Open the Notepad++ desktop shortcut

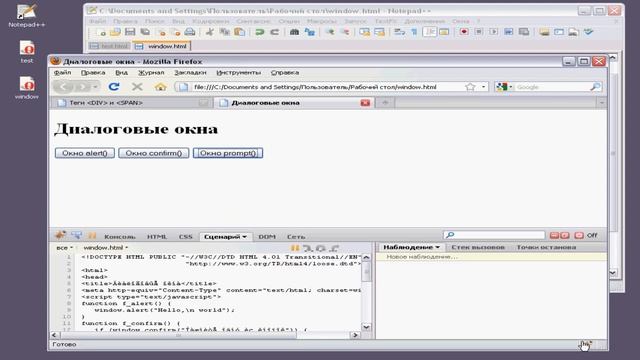pos(27,16)
